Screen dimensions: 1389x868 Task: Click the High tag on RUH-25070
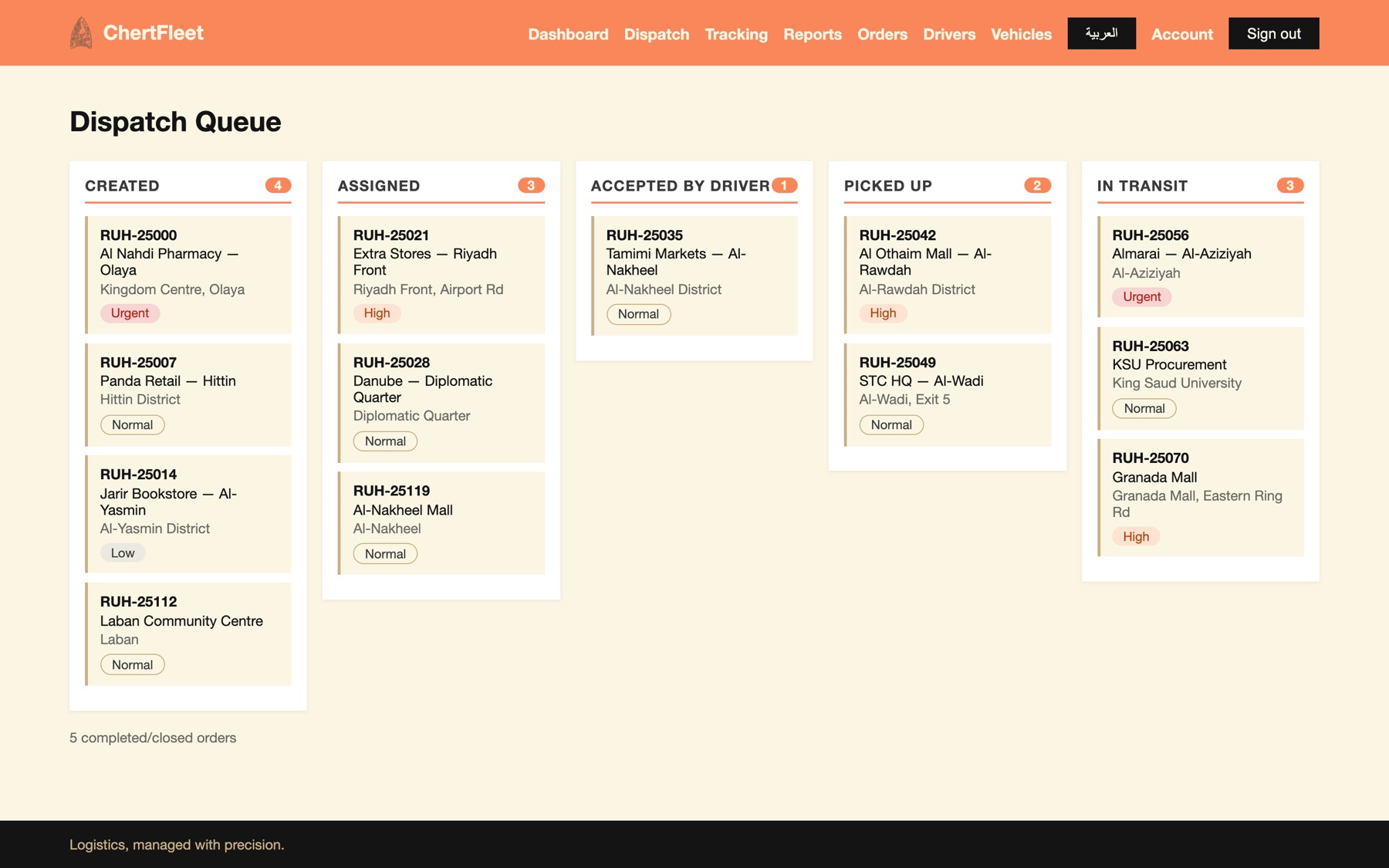click(1136, 536)
